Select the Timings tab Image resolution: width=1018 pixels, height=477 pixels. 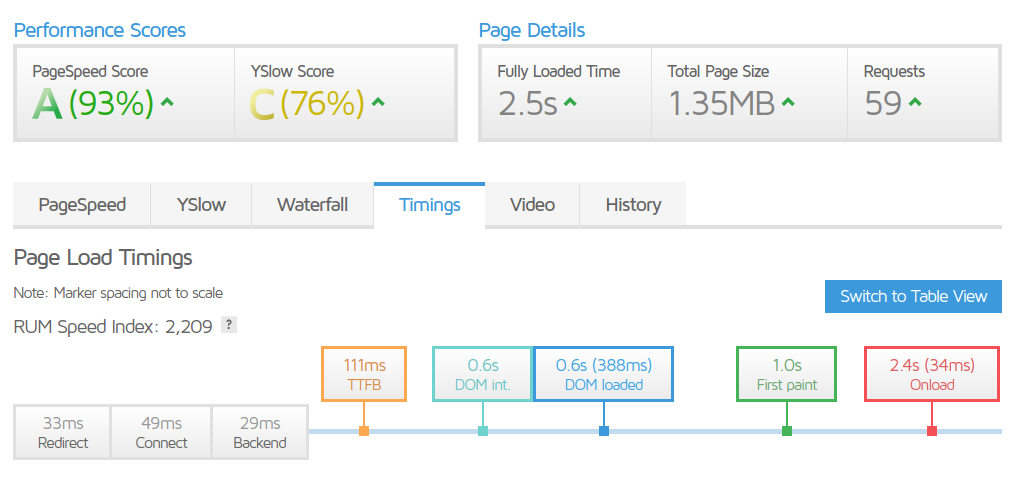pos(429,205)
